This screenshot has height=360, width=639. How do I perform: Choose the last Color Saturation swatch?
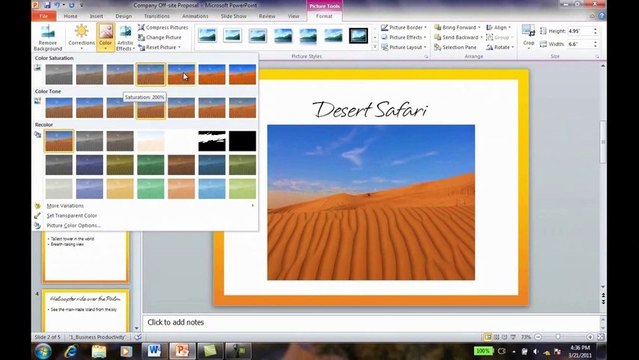[242, 74]
